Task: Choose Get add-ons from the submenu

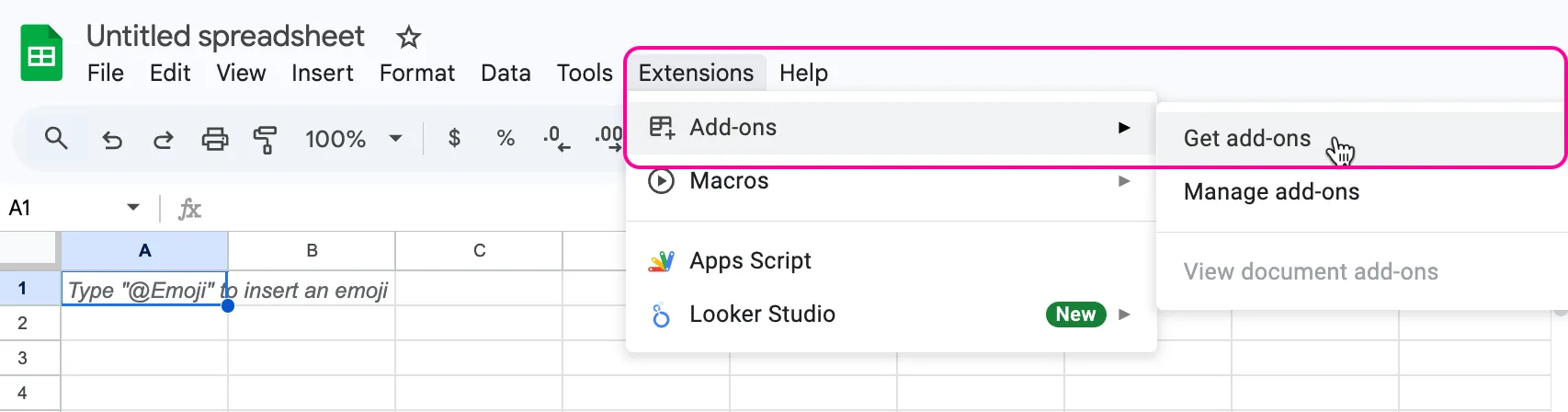Action: [1246, 139]
